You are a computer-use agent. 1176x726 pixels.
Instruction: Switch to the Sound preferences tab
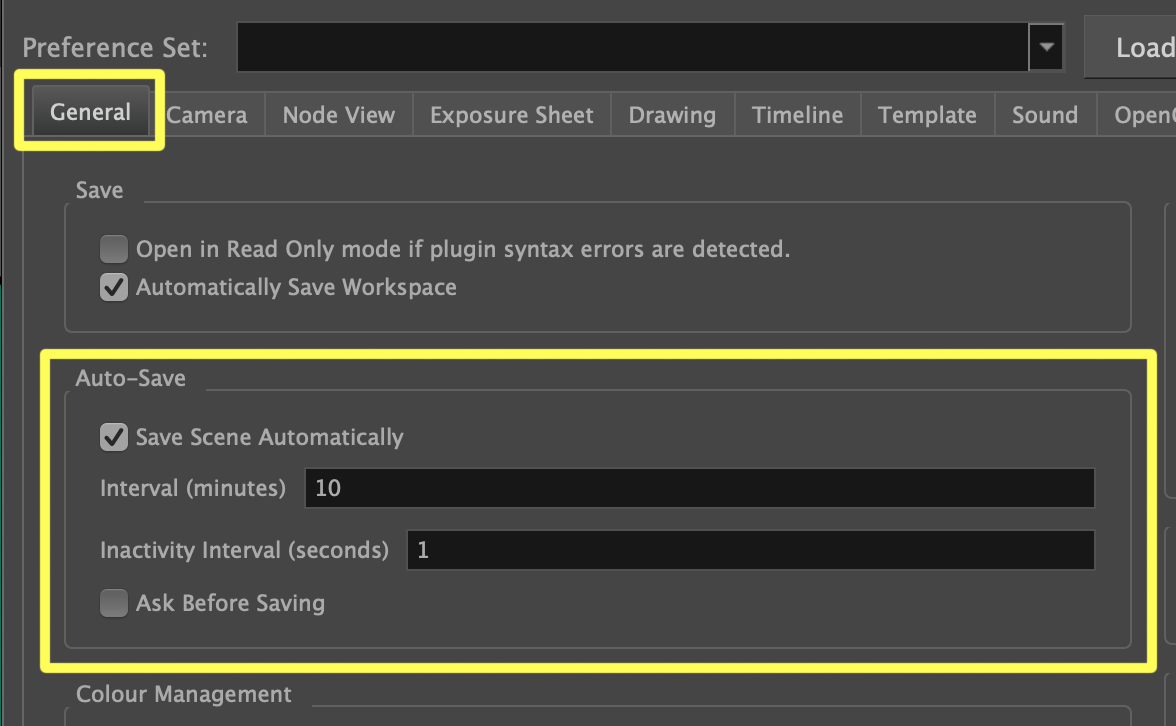point(1044,114)
